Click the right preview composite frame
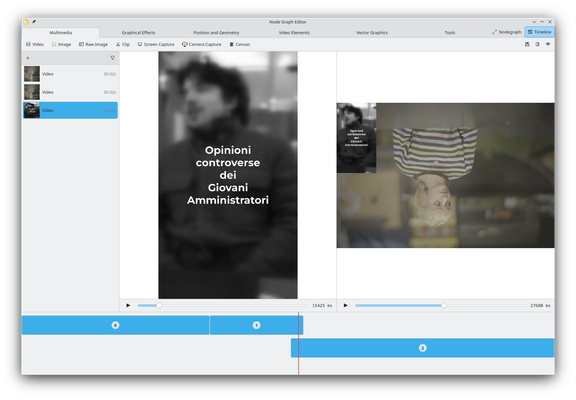The height and width of the screenshot is (400, 576). pyautogui.click(x=446, y=175)
